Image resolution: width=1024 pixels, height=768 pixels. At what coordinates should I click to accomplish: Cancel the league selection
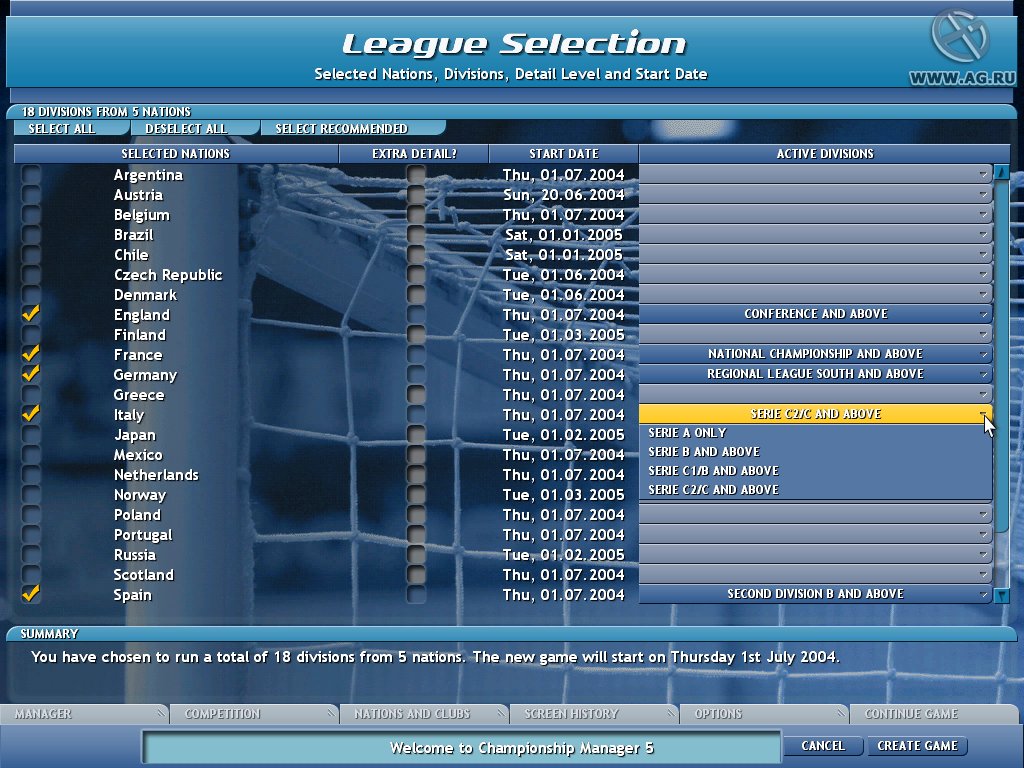tap(823, 745)
